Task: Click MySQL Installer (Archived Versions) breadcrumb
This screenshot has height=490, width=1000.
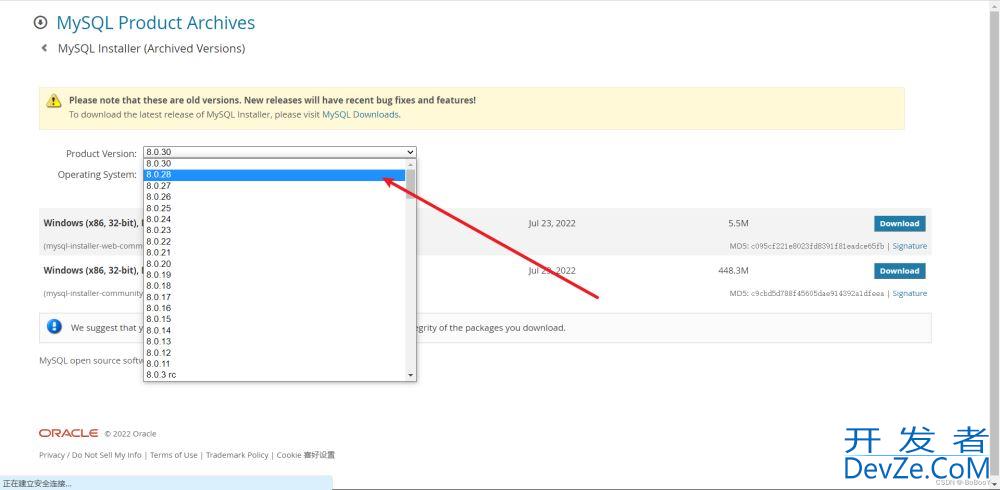Action: 151,48
